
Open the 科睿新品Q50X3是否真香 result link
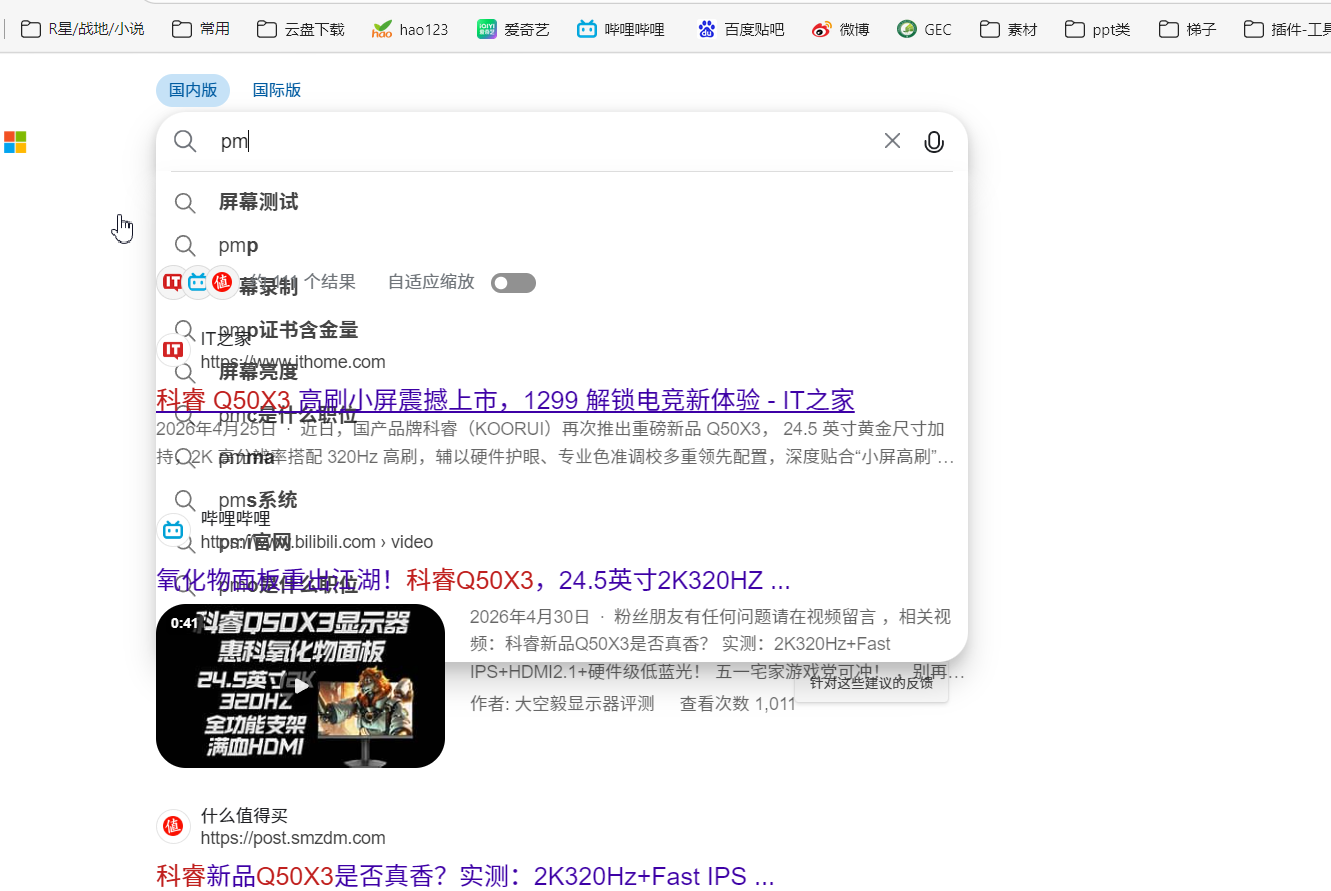465,877
